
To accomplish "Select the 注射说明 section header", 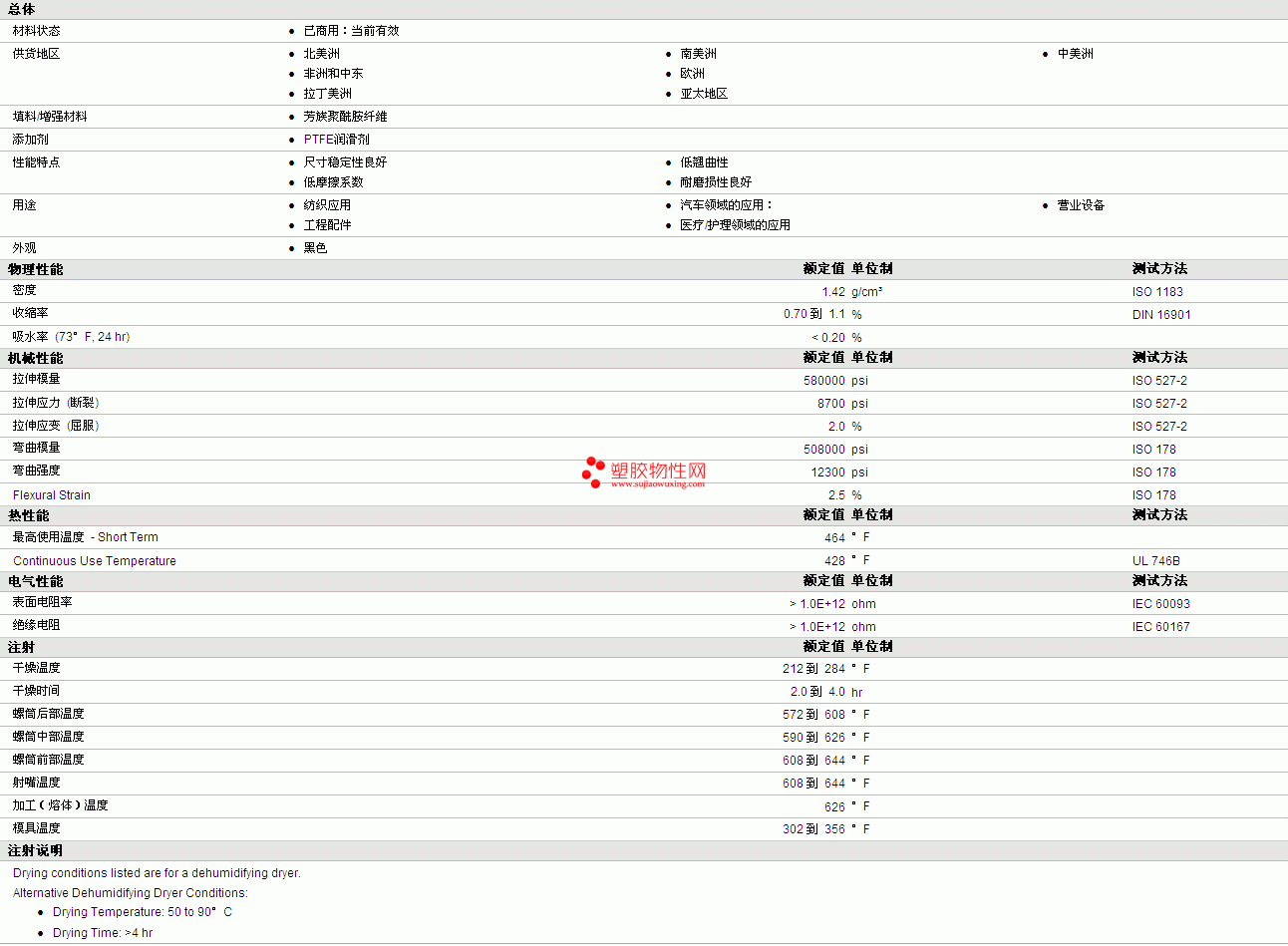I will point(35,850).
